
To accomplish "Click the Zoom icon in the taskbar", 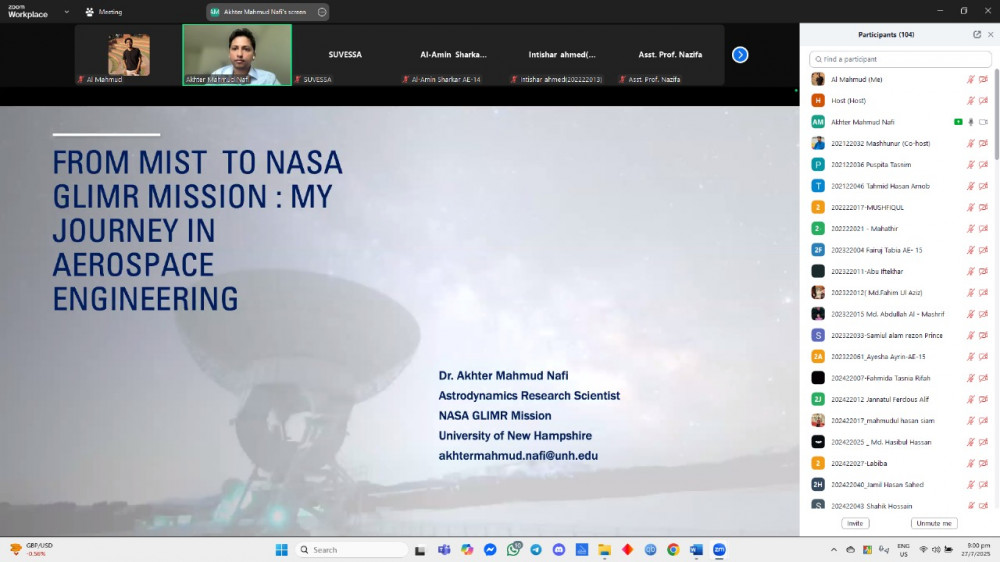I will pos(718,549).
